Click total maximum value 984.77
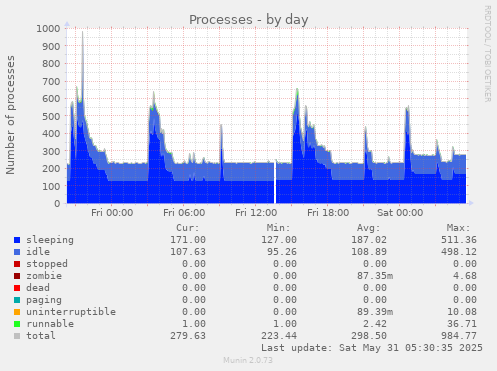The width and height of the screenshot is (497, 371). click(459, 336)
